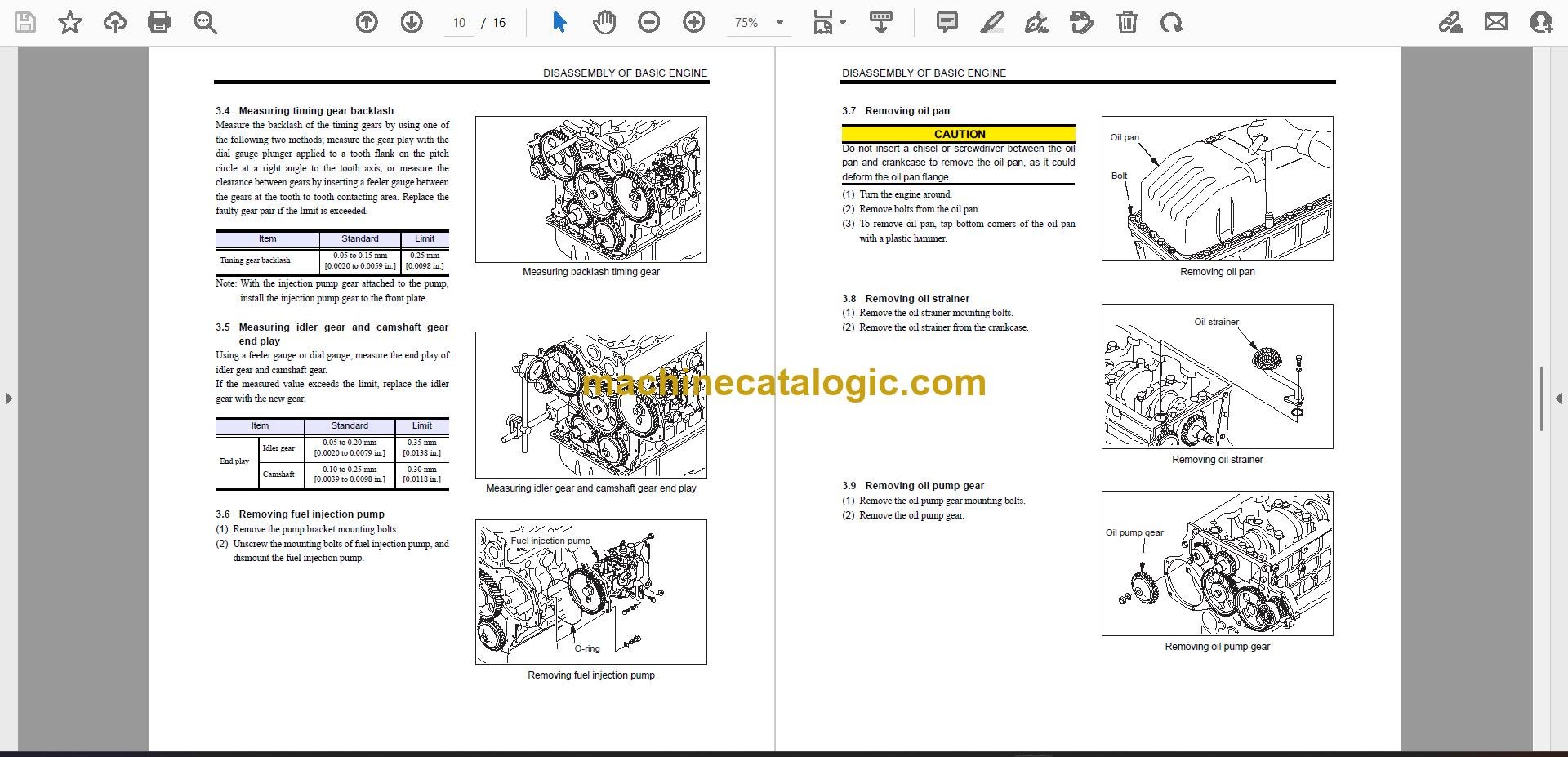Select the highlight text tool
Screen dimensions: 1568x757
tap(991, 22)
